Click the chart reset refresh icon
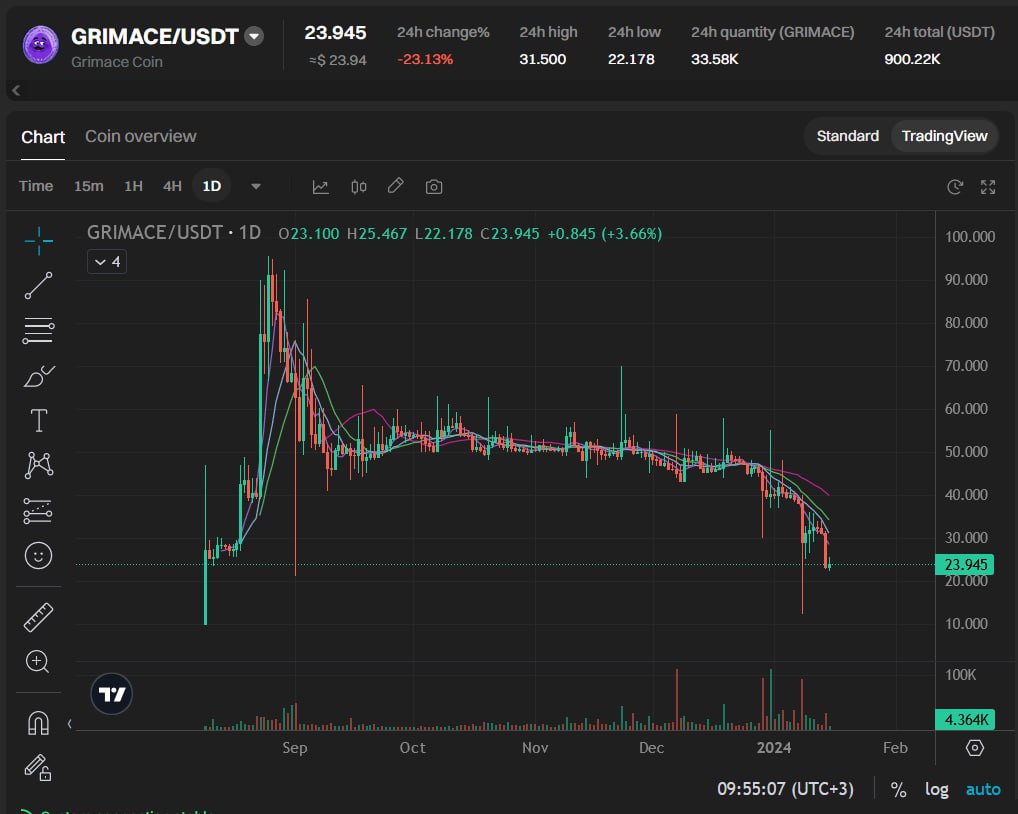 [954, 187]
